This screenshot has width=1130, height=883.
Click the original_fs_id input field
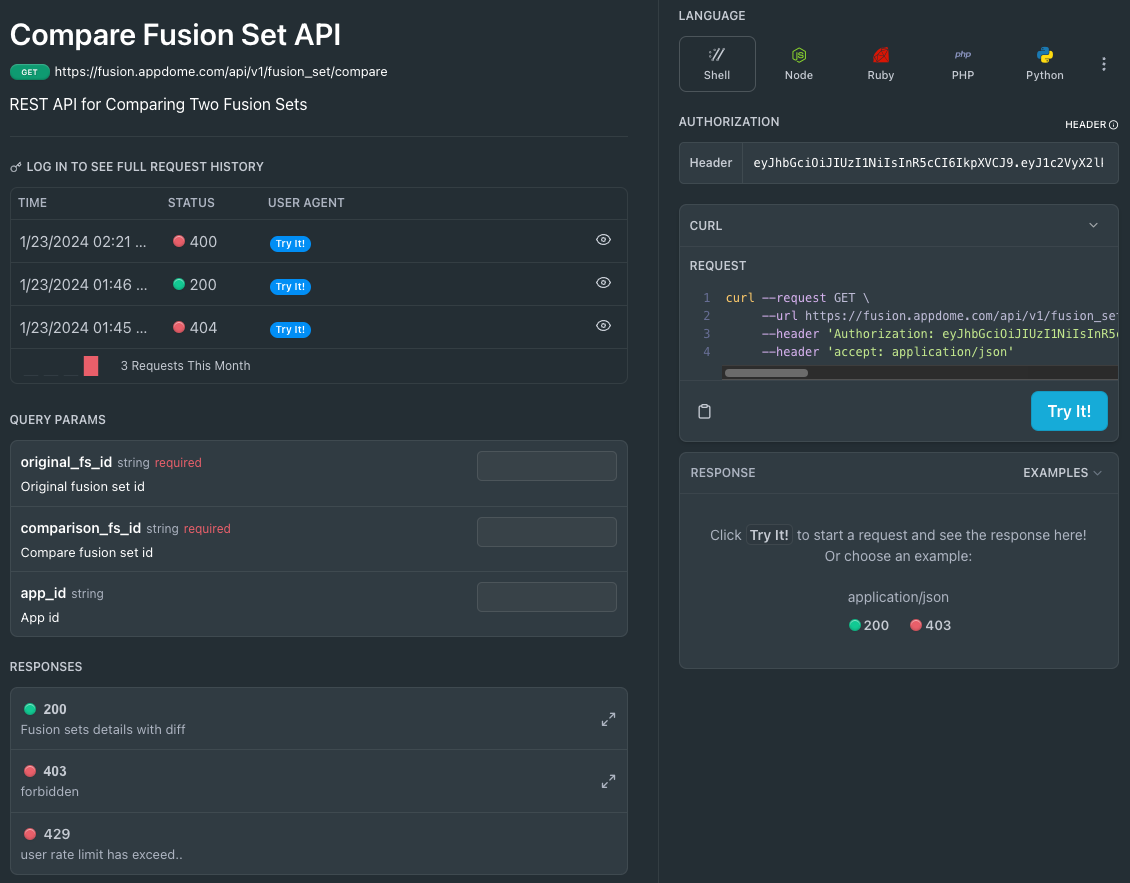pos(546,465)
